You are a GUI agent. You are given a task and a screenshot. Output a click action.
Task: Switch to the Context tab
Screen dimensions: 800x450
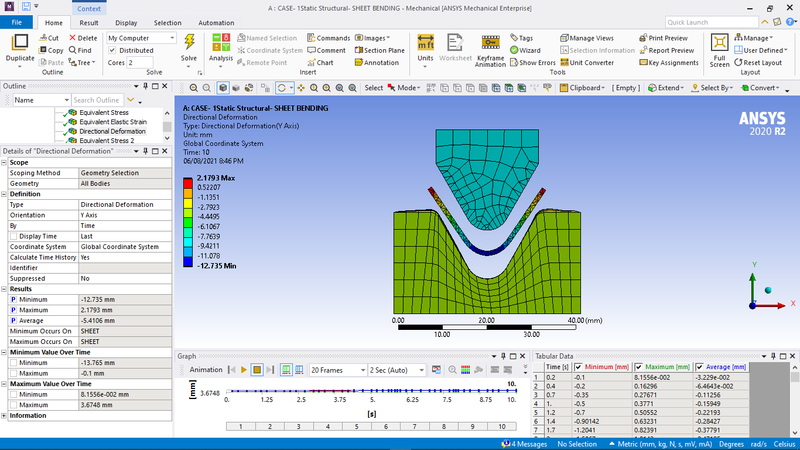tap(89, 9)
